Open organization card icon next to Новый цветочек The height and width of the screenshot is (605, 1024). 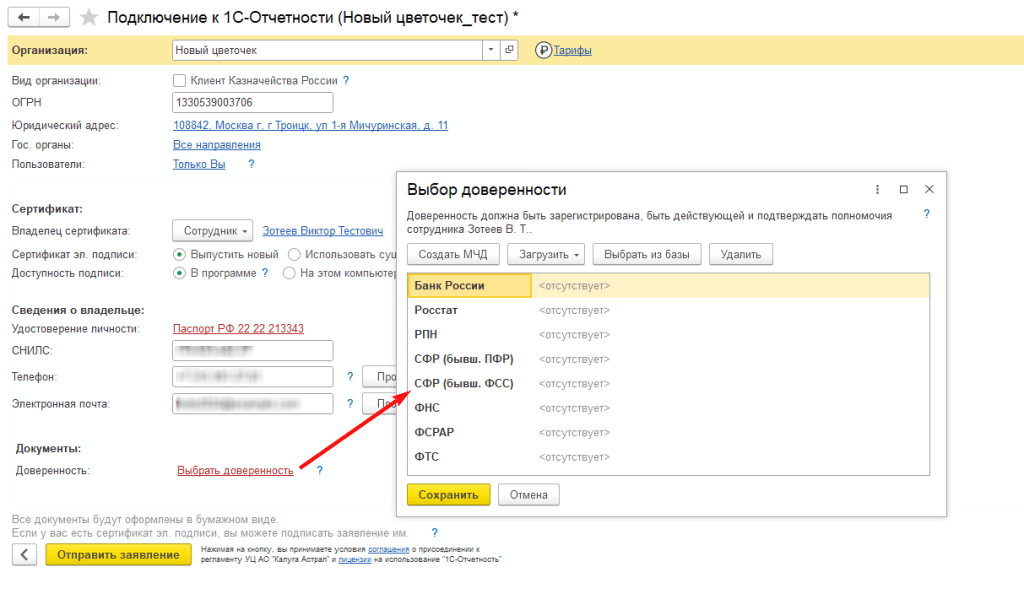[x=509, y=50]
